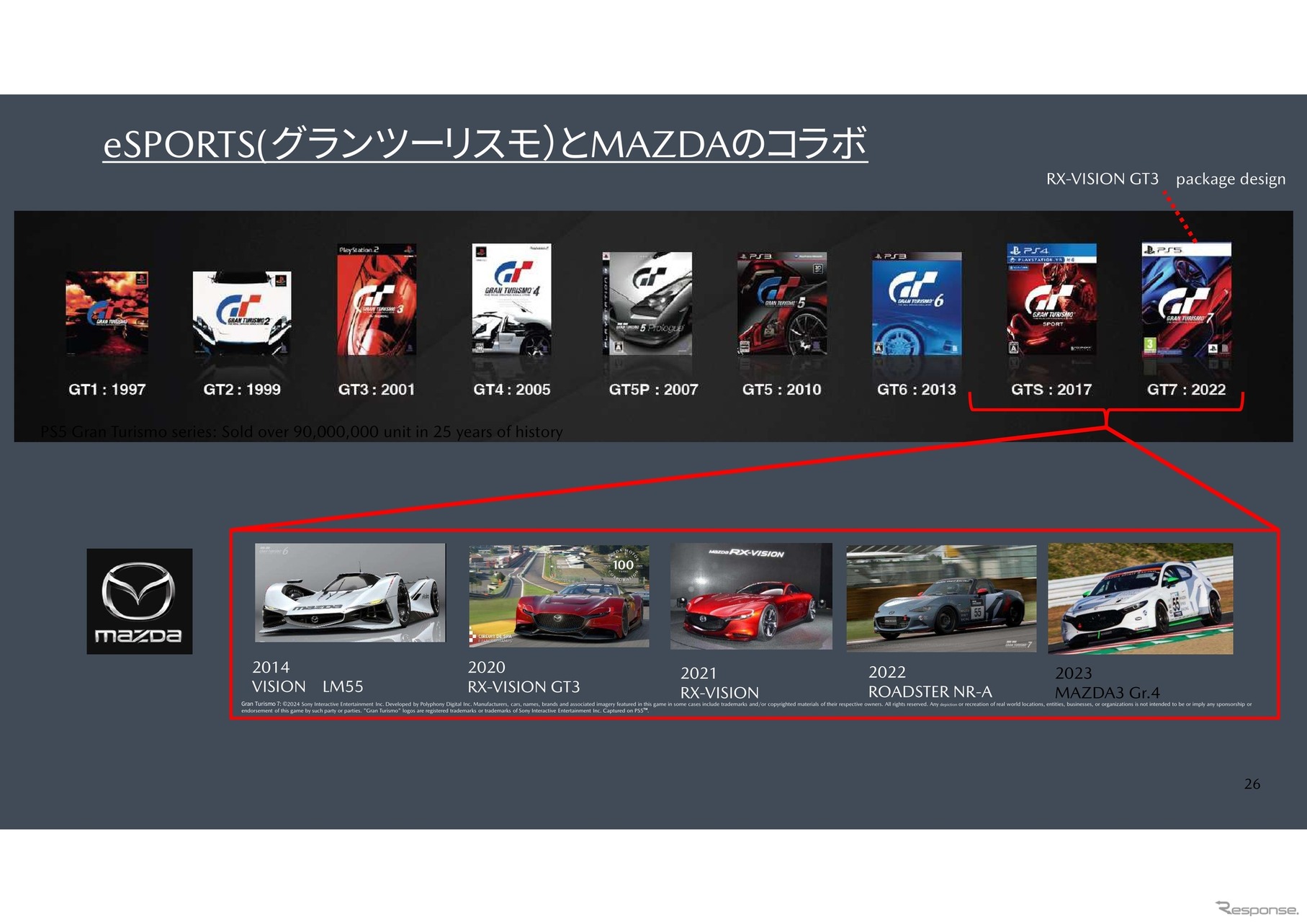Click the Gran Turismo Sport PS4 cover
Image resolution: width=1307 pixels, height=924 pixels.
(1051, 300)
